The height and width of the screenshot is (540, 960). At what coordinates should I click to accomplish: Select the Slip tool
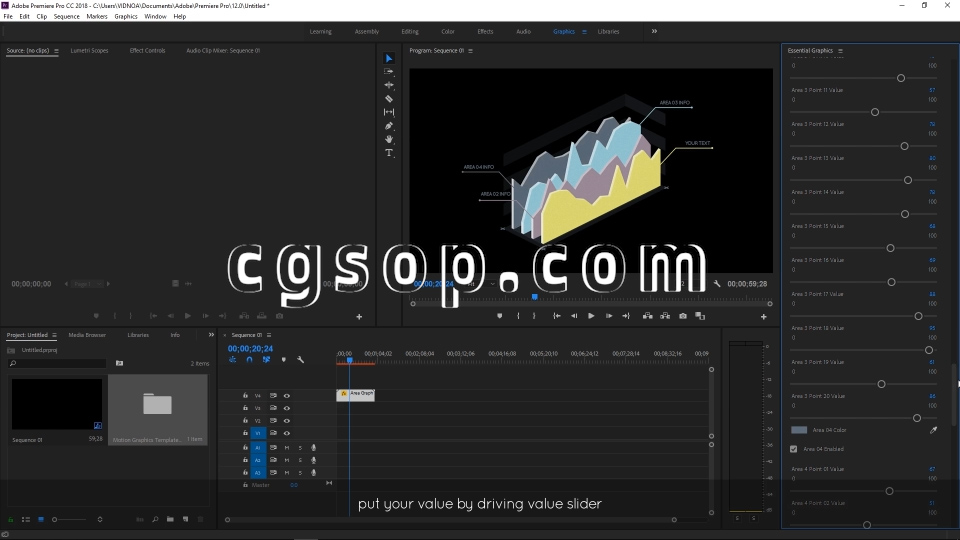[x=389, y=112]
